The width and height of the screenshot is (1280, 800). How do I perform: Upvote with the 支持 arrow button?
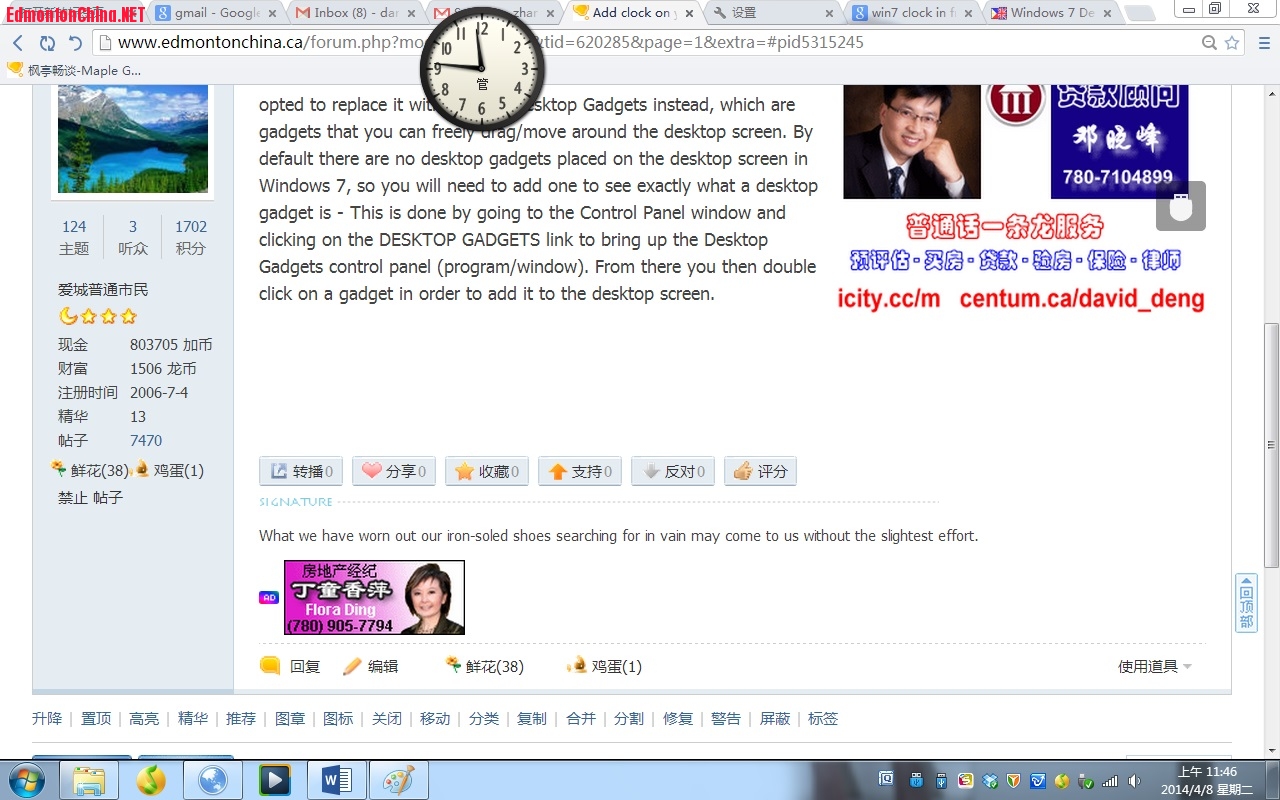tap(580, 472)
